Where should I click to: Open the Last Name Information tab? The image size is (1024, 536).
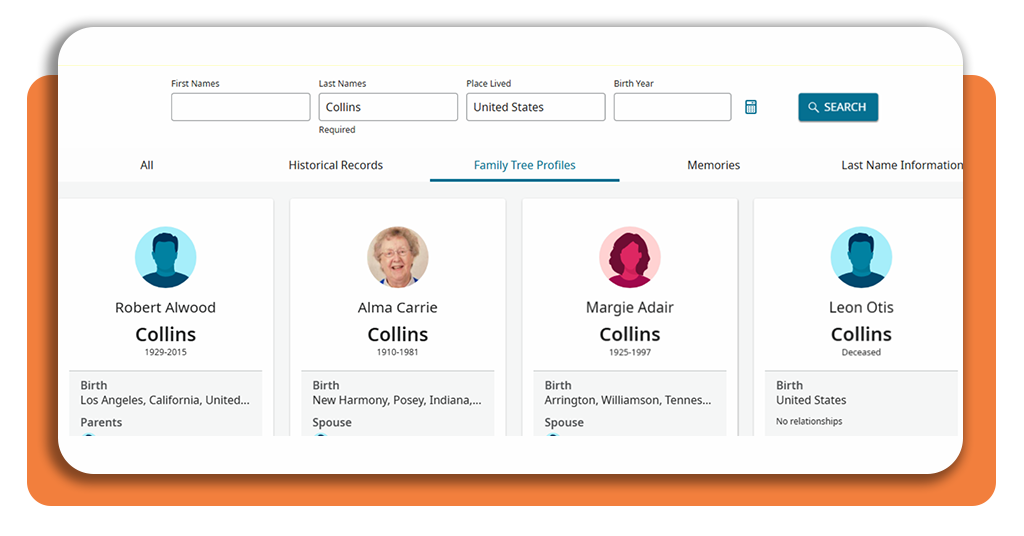pyautogui.click(x=902, y=165)
